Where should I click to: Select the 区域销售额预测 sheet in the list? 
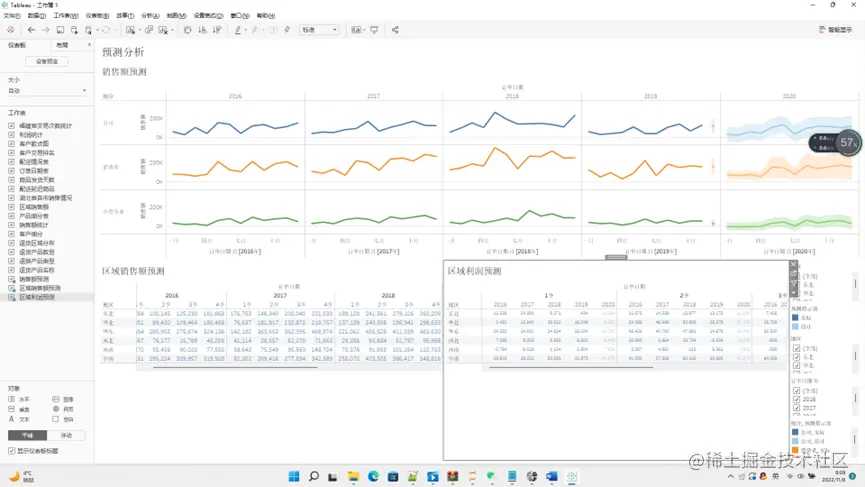[x=40, y=288]
